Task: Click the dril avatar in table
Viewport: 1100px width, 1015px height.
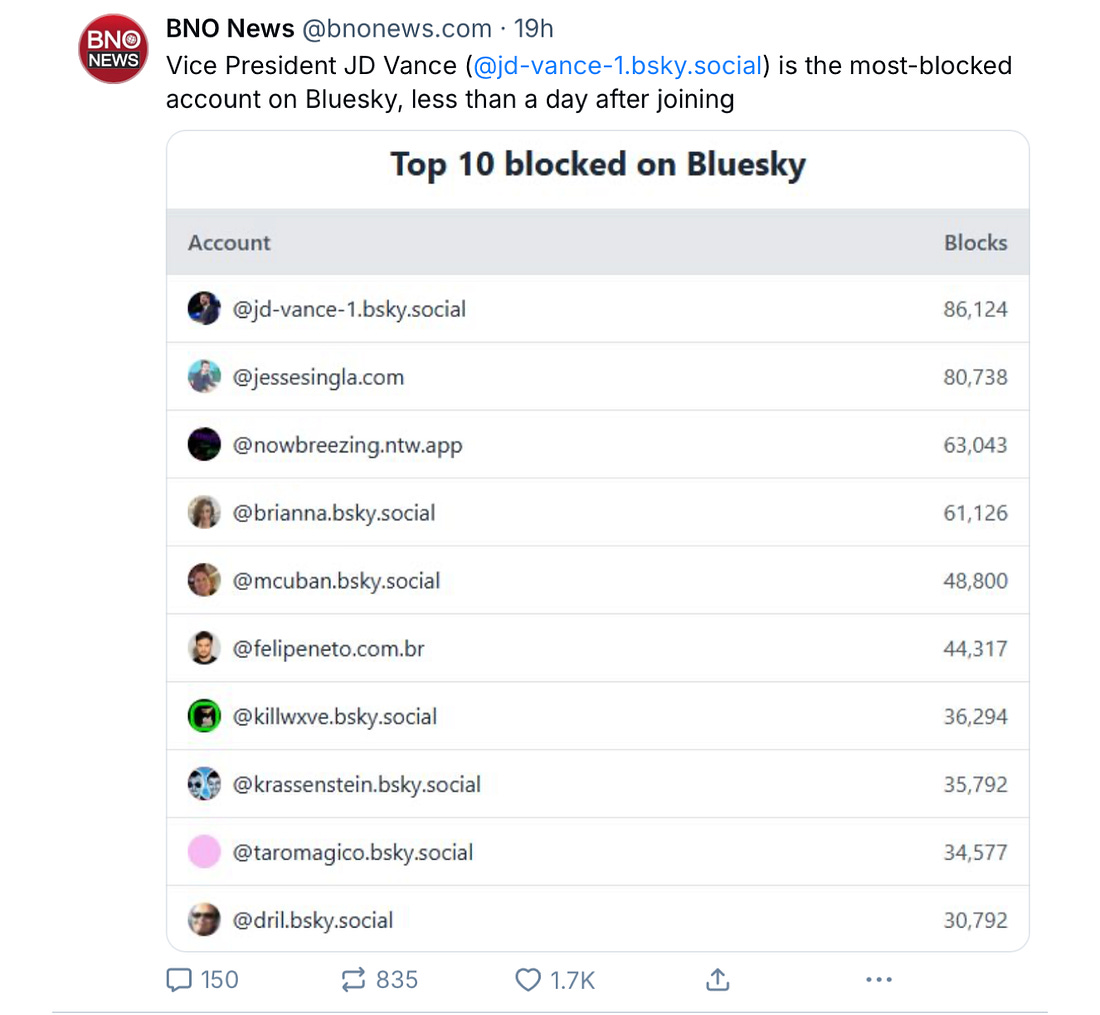Action: click(x=204, y=920)
